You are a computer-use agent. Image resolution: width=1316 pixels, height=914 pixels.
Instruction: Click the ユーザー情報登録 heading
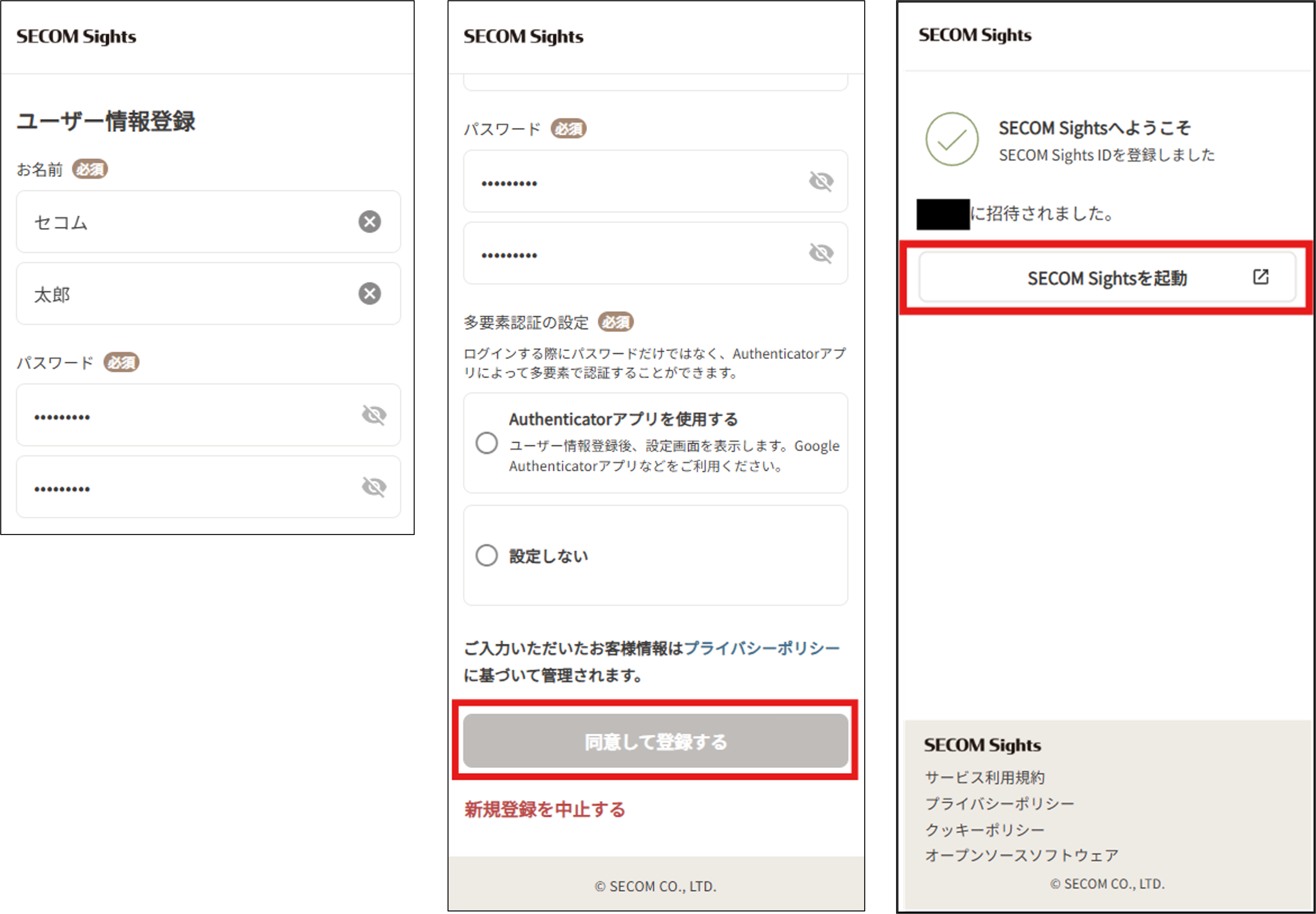pyautogui.click(x=106, y=122)
